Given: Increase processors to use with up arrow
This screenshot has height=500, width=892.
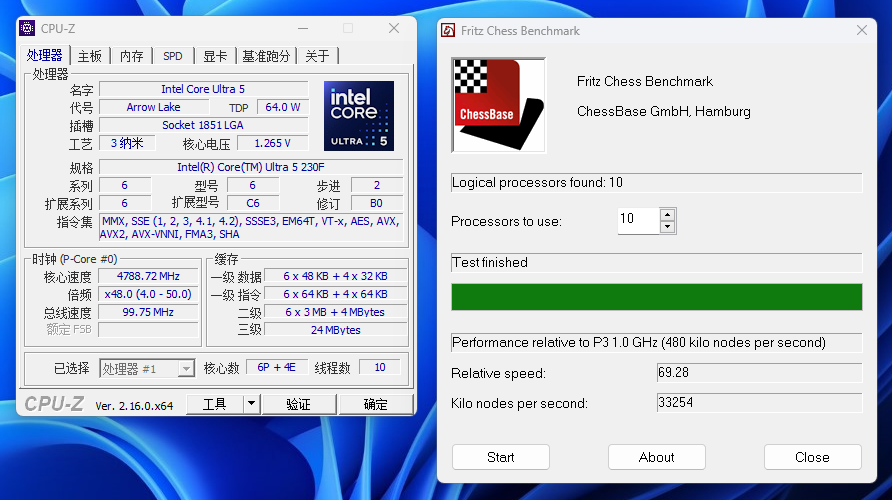Looking at the screenshot, I should tap(668, 214).
